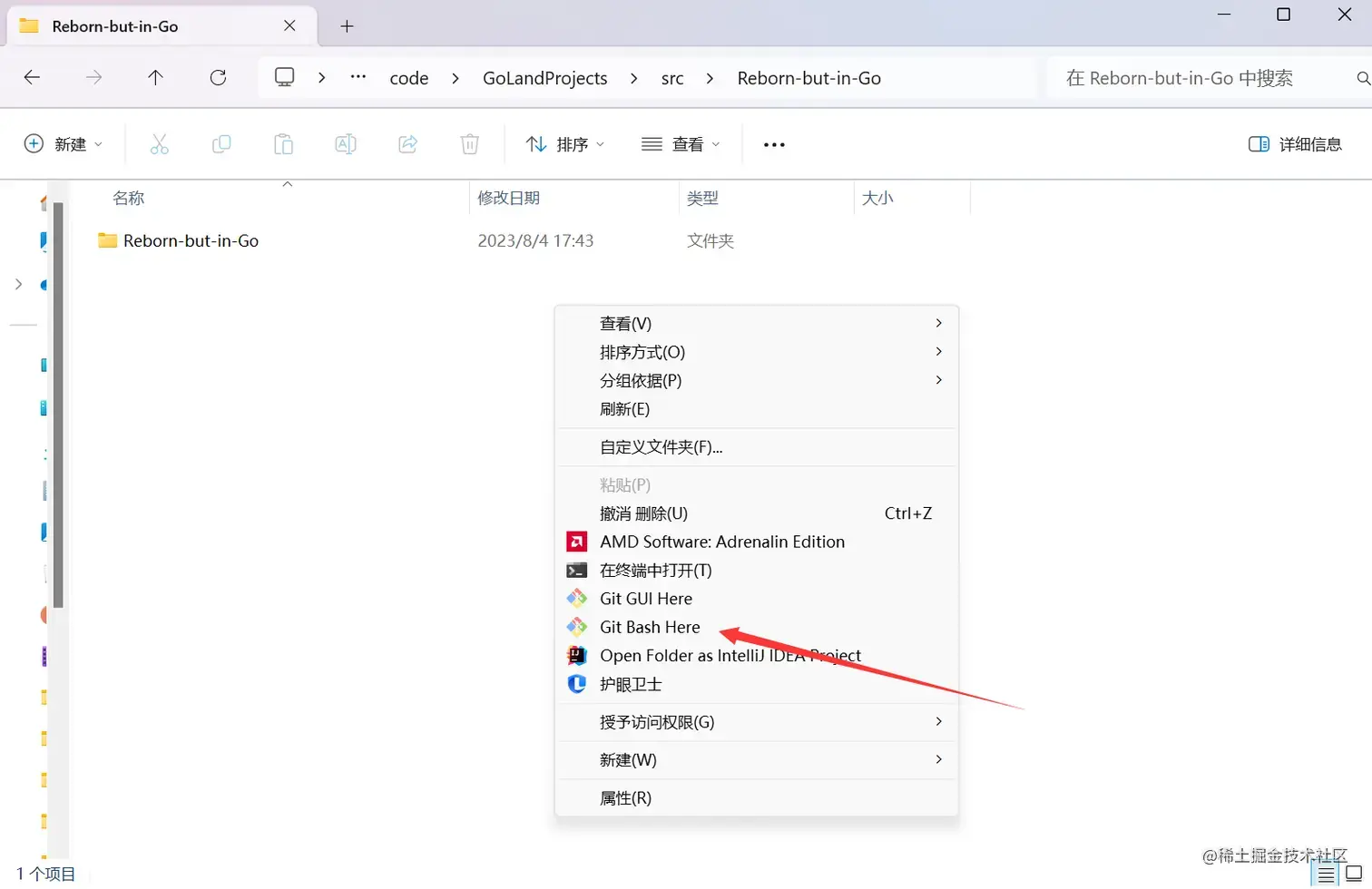Image resolution: width=1372 pixels, height=889 pixels.
Task: Click the Git Bash Here icon
Action: click(576, 627)
